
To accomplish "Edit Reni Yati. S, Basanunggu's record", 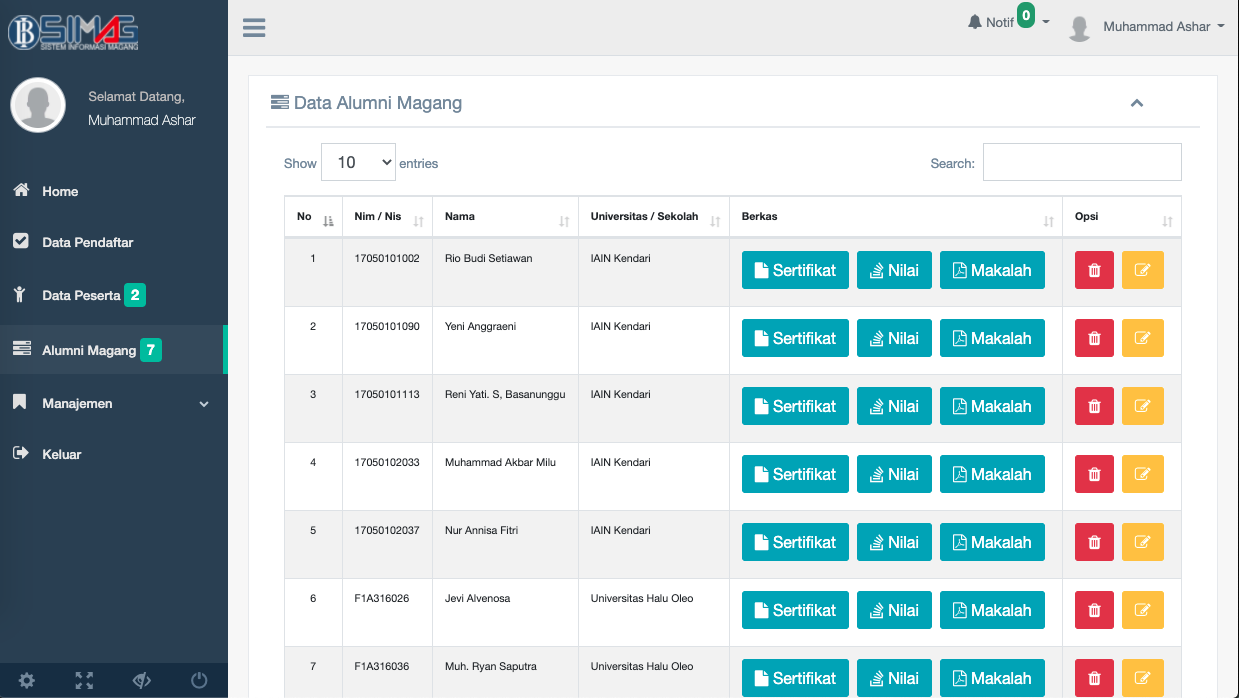I will pyautogui.click(x=1143, y=406).
